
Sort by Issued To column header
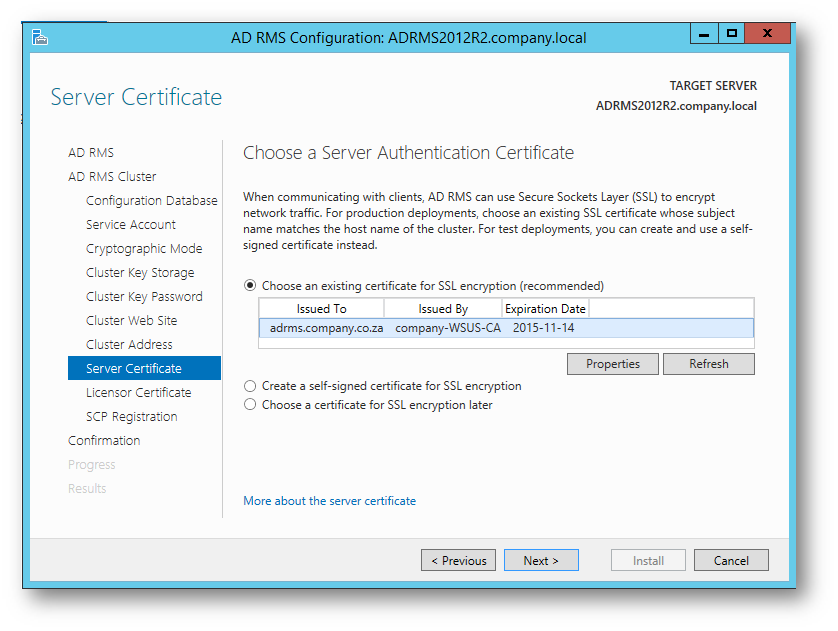[322, 309]
